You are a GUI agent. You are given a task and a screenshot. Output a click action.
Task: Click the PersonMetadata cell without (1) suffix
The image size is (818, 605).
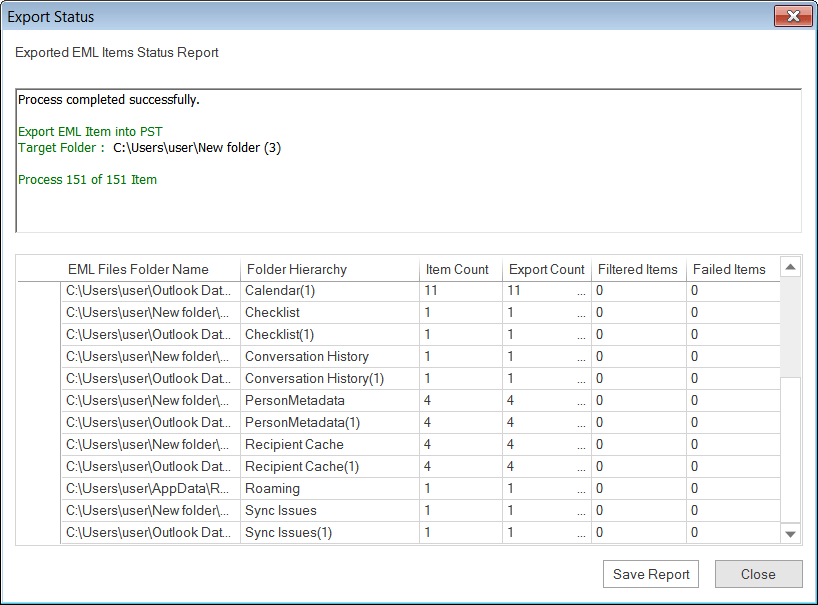[x=330, y=401]
